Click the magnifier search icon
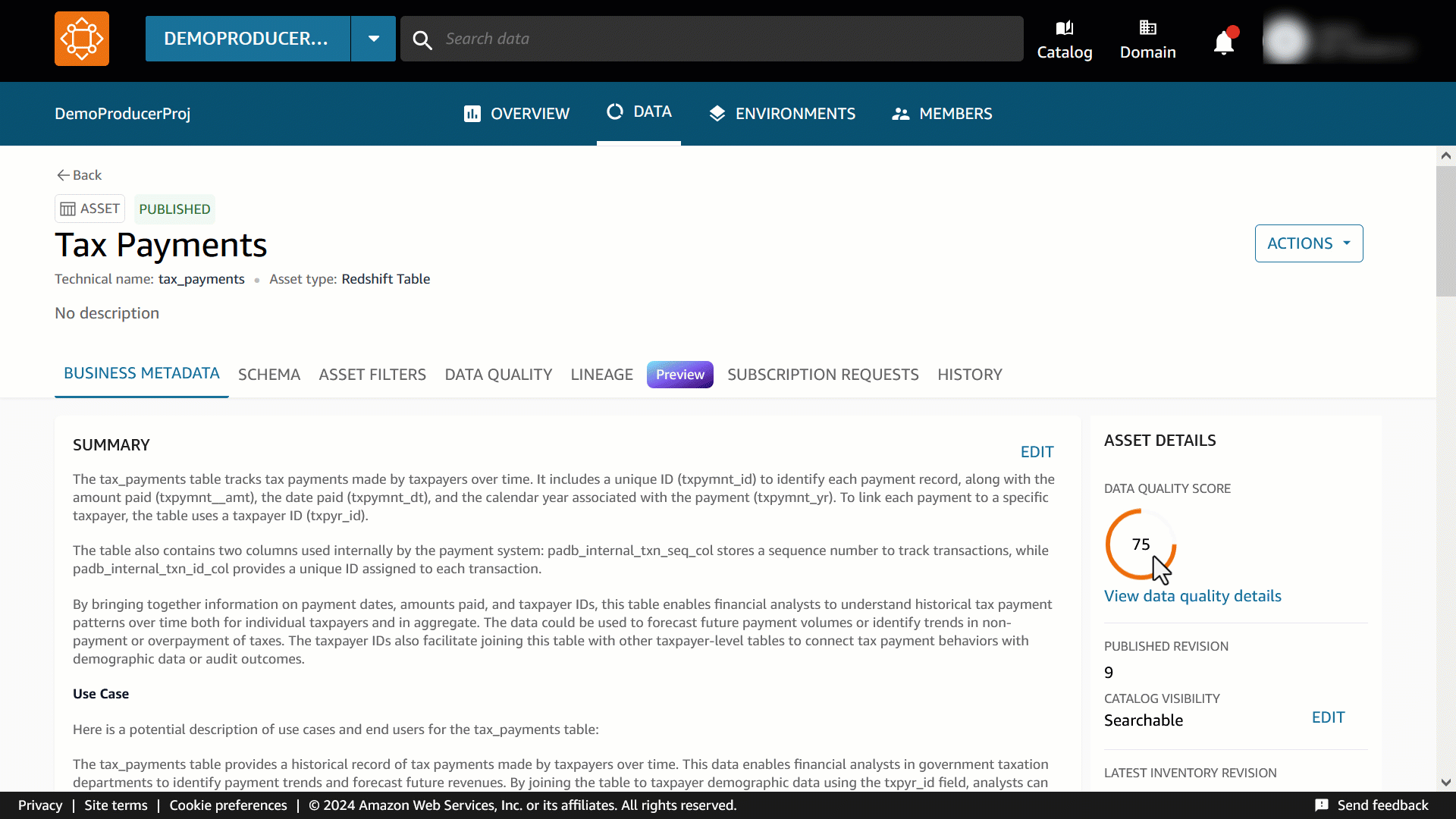This screenshot has width=1456, height=819. click(x=422, y=39)
